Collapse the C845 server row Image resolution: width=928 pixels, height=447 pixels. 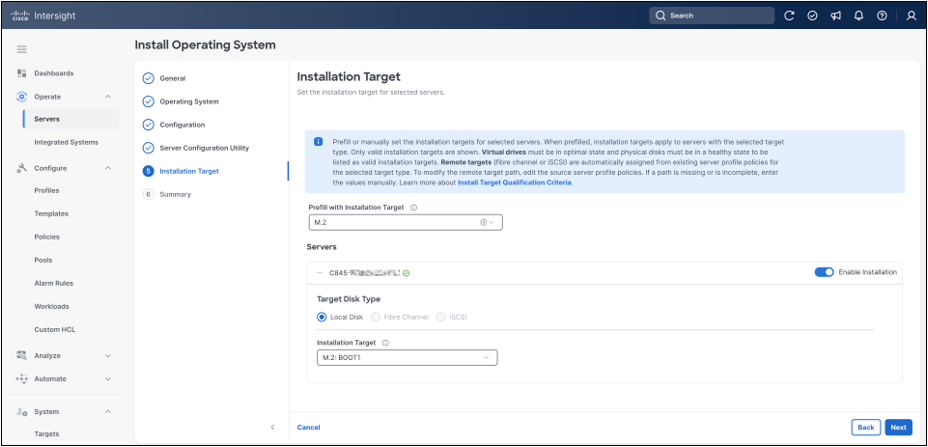point(320,273)
